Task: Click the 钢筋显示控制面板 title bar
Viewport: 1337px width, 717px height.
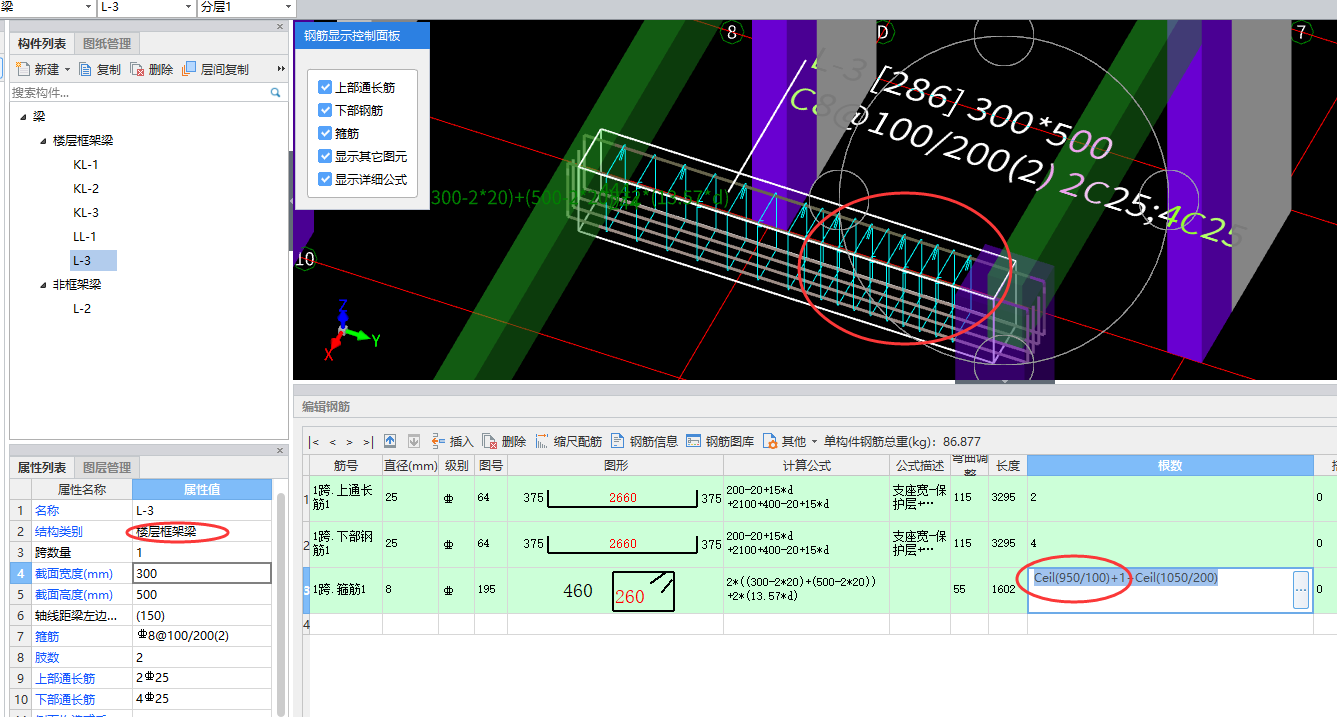Action: pyautogui.click(x=362, y=36)
